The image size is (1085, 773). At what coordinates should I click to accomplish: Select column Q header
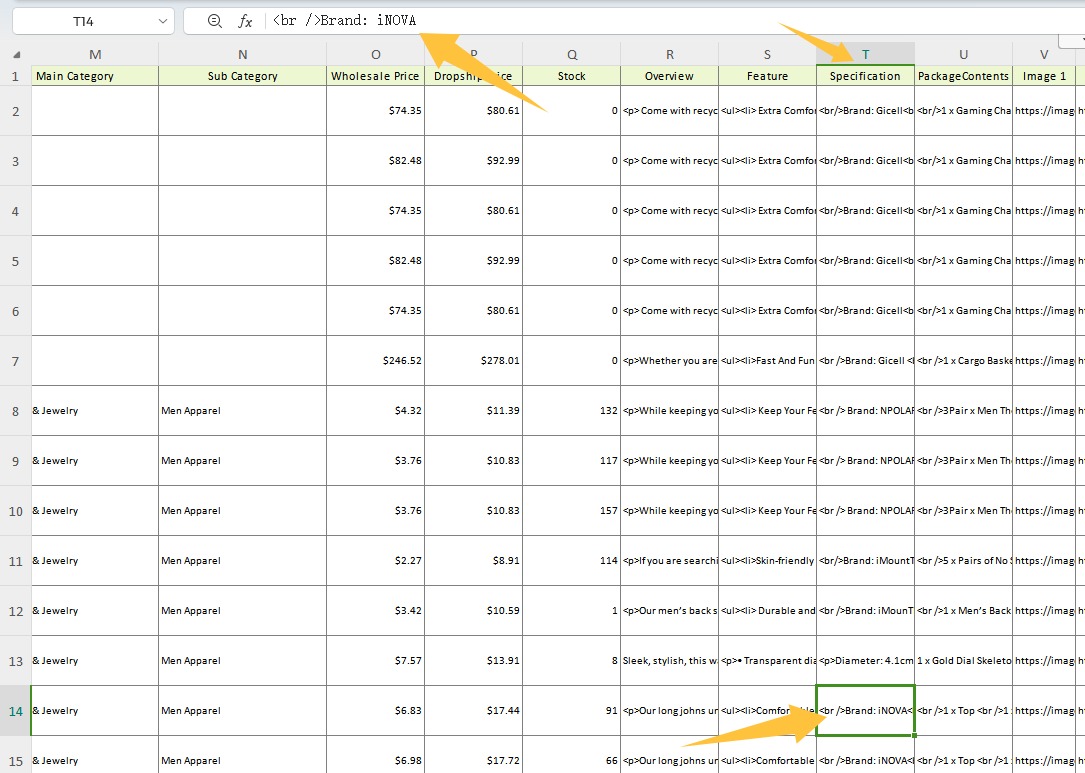(x=571, y=54)
